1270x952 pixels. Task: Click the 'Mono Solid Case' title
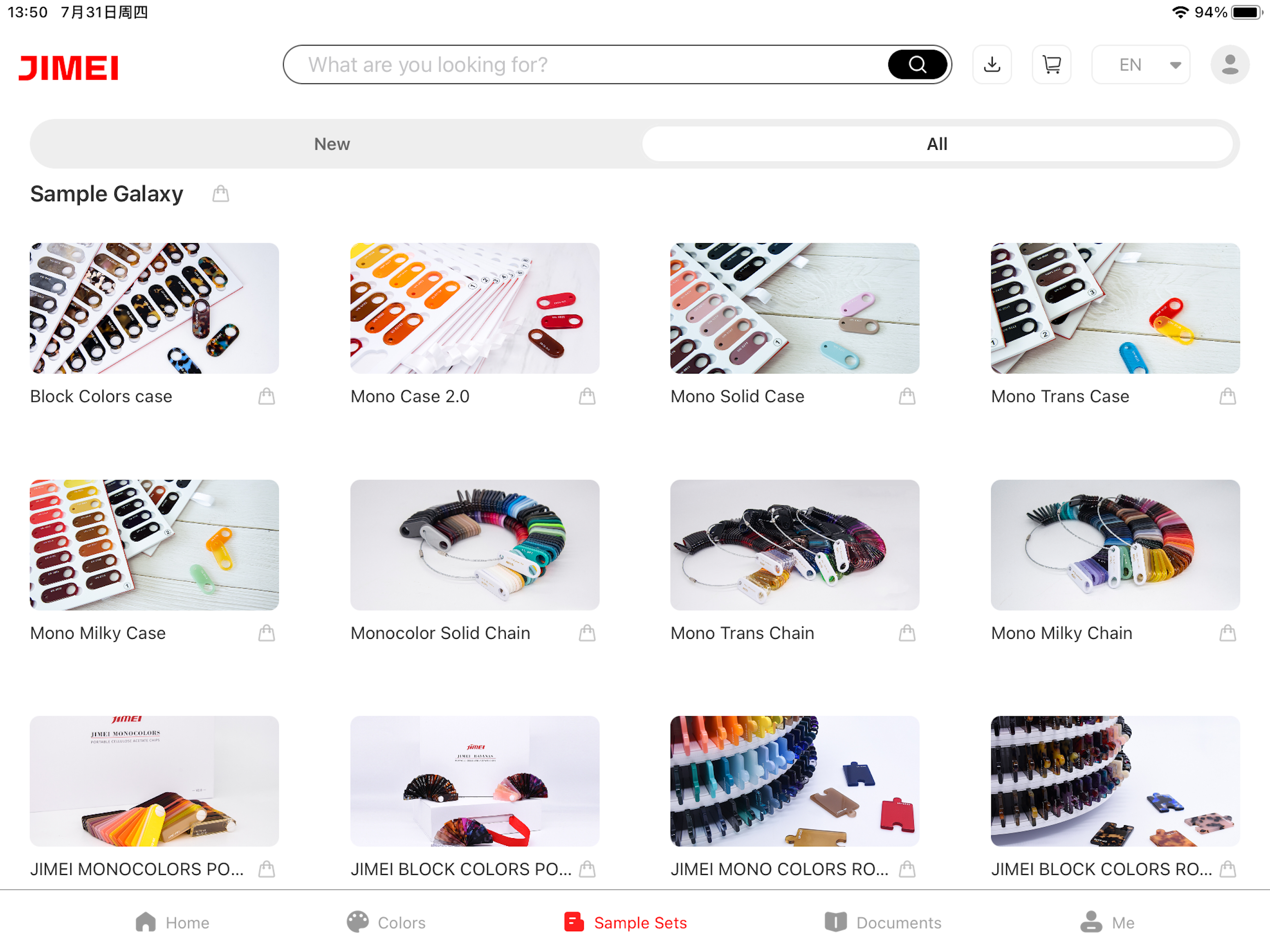point(737,397)
